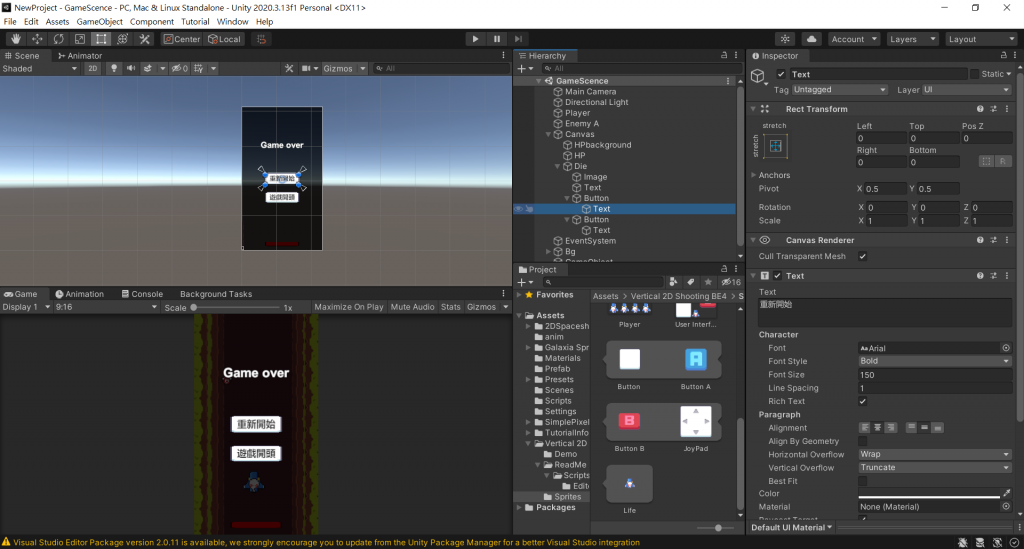The width and height of the screenshot is (1024, 549).
Task: Select the Rect Transform tool
Action: click(101, 39)
